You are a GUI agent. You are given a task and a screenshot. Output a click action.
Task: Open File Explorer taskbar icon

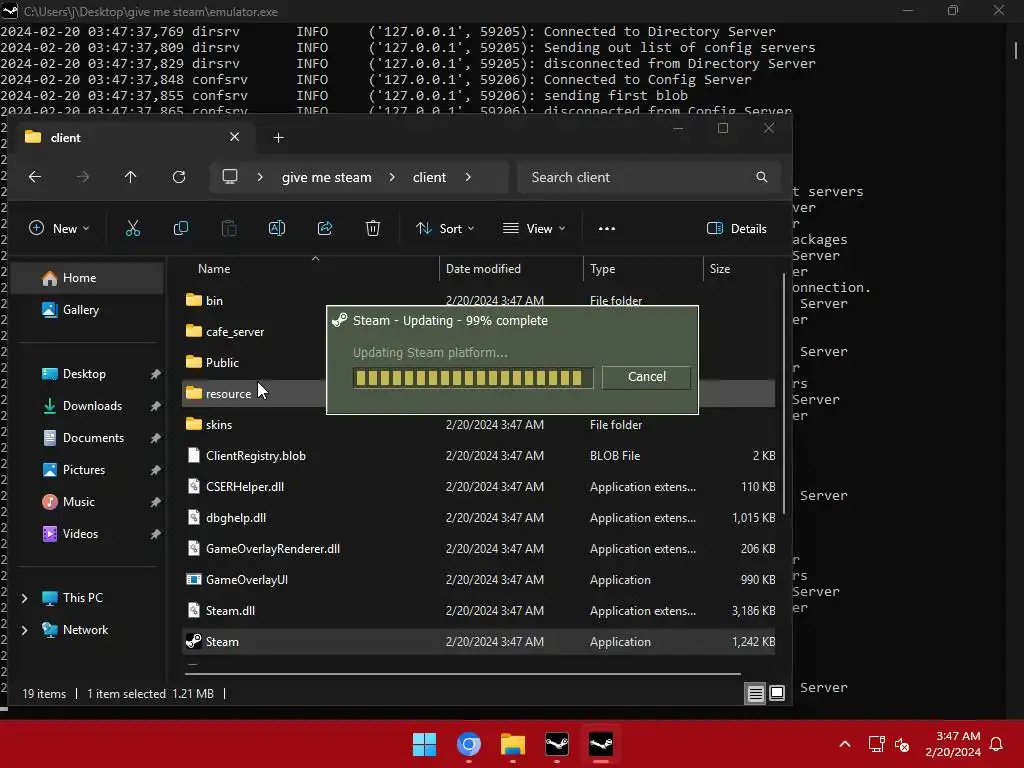click(x=513, y=744)
